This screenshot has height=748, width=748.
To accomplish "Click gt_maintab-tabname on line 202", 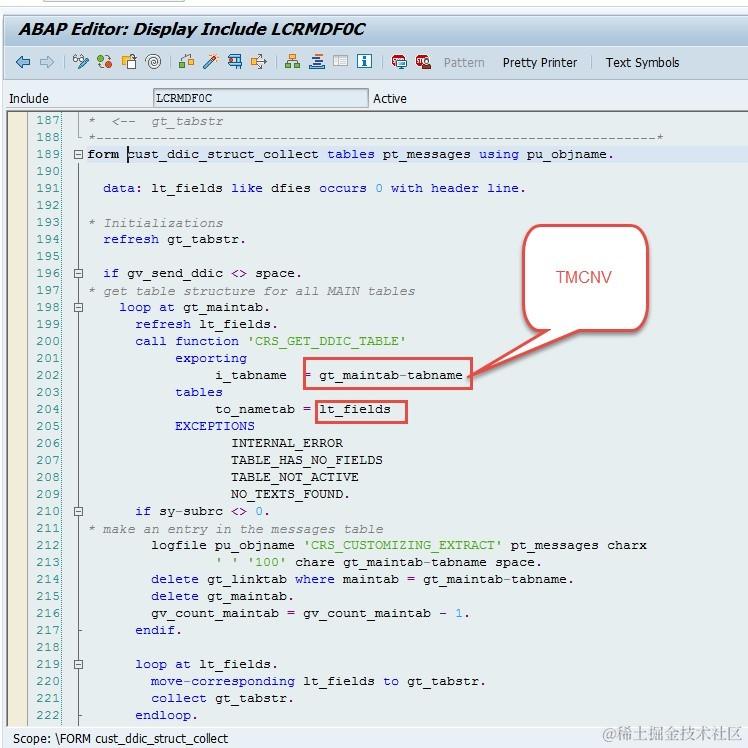I will click(391, 375).
